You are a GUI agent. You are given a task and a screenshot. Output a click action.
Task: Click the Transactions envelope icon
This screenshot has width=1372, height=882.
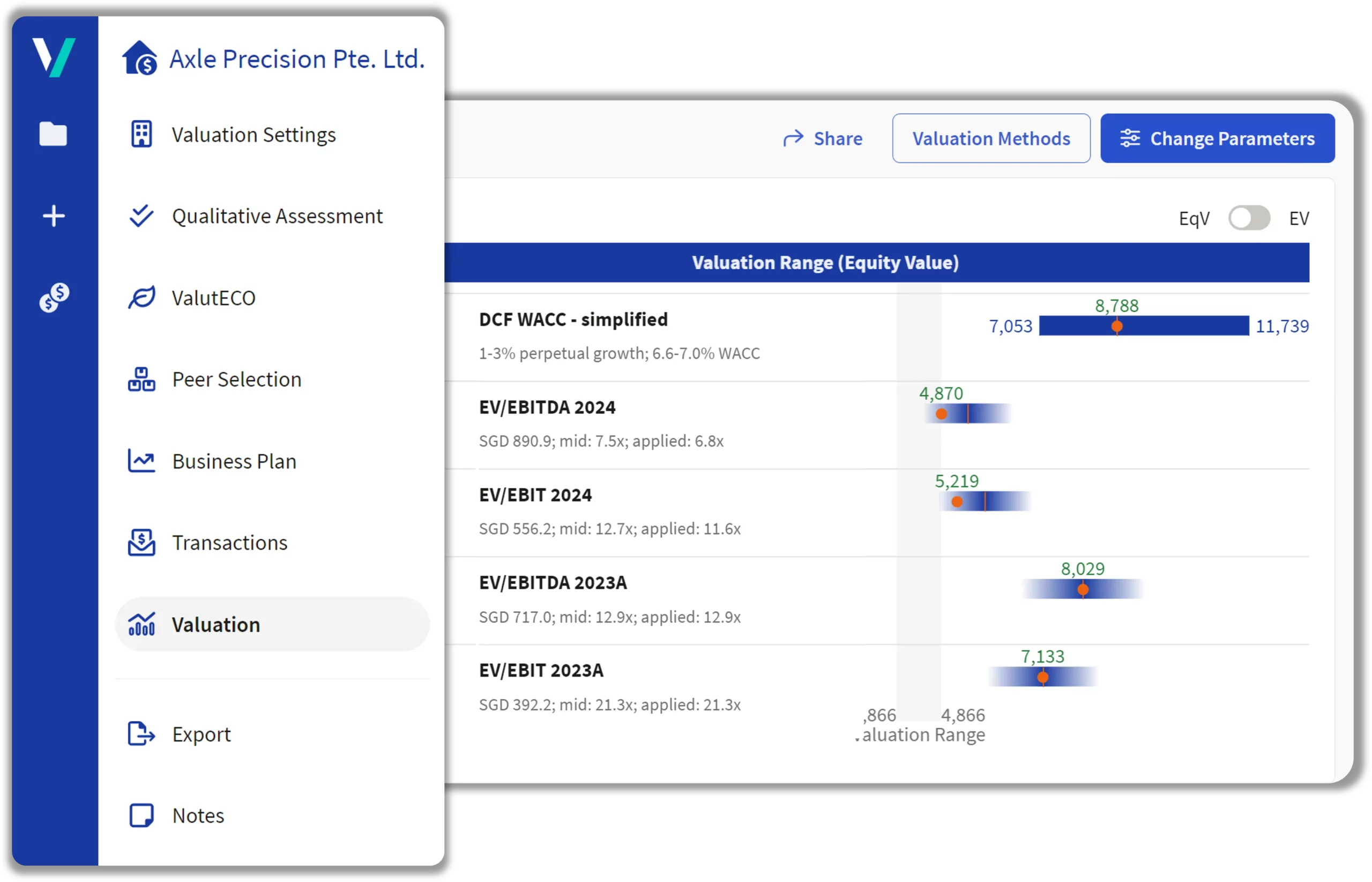pos(141,543)
